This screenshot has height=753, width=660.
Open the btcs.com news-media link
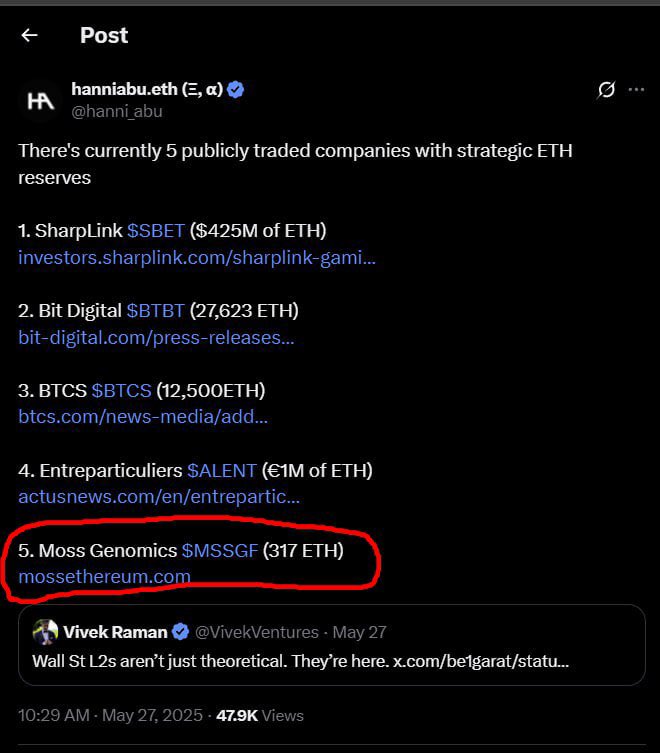click(143, 417)
